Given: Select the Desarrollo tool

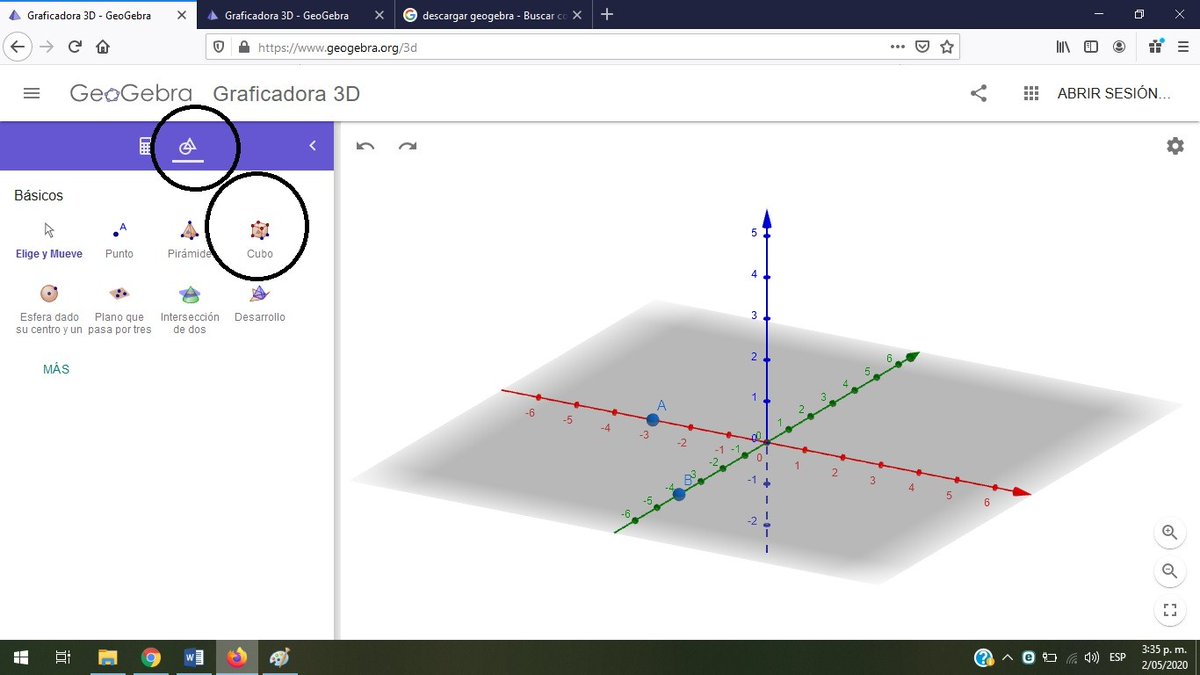Looking at the screenshot, I should pyautogui.click(x=260, y=304).
